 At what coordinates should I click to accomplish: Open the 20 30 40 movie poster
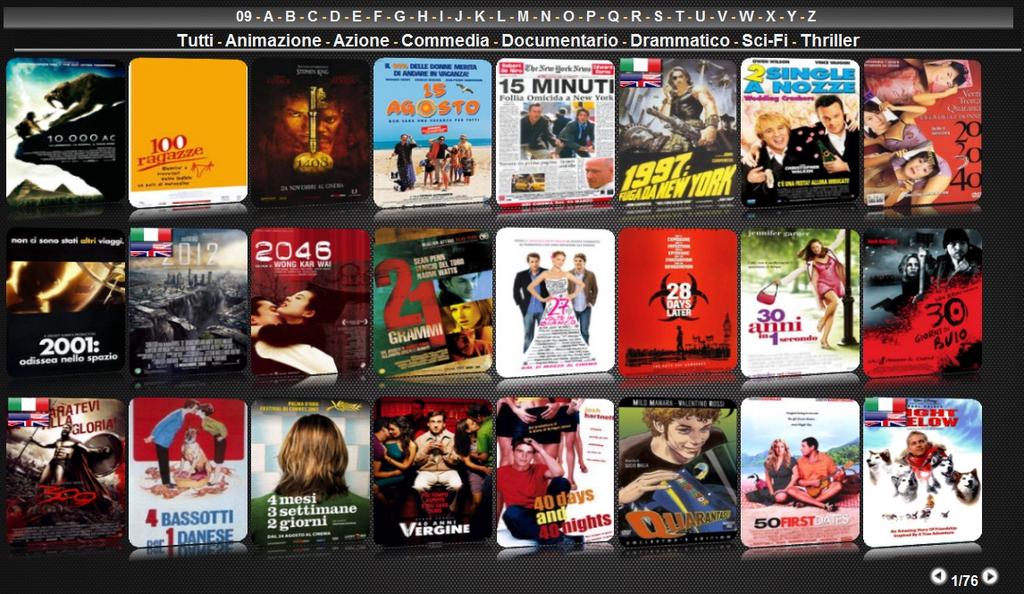click(x=922, y=133)
